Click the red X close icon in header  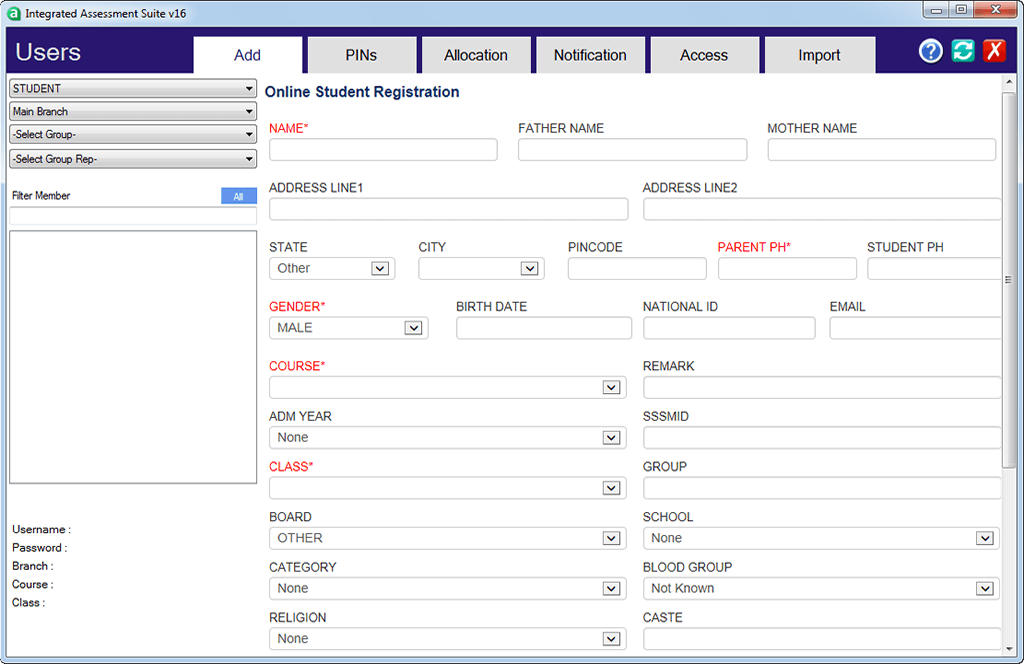coord(993,52)
